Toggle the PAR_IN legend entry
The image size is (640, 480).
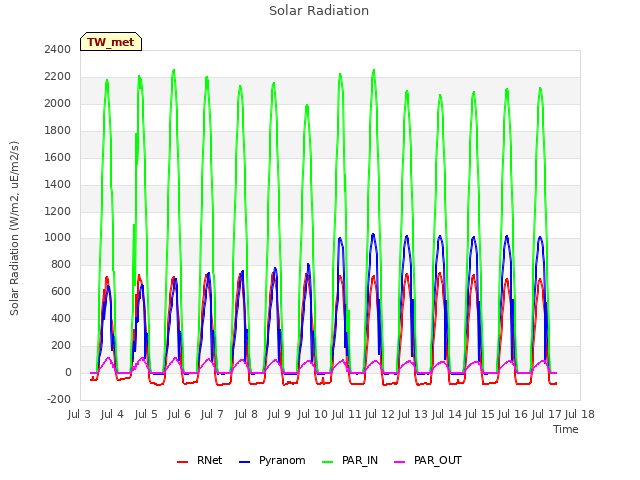coord(350,460)
